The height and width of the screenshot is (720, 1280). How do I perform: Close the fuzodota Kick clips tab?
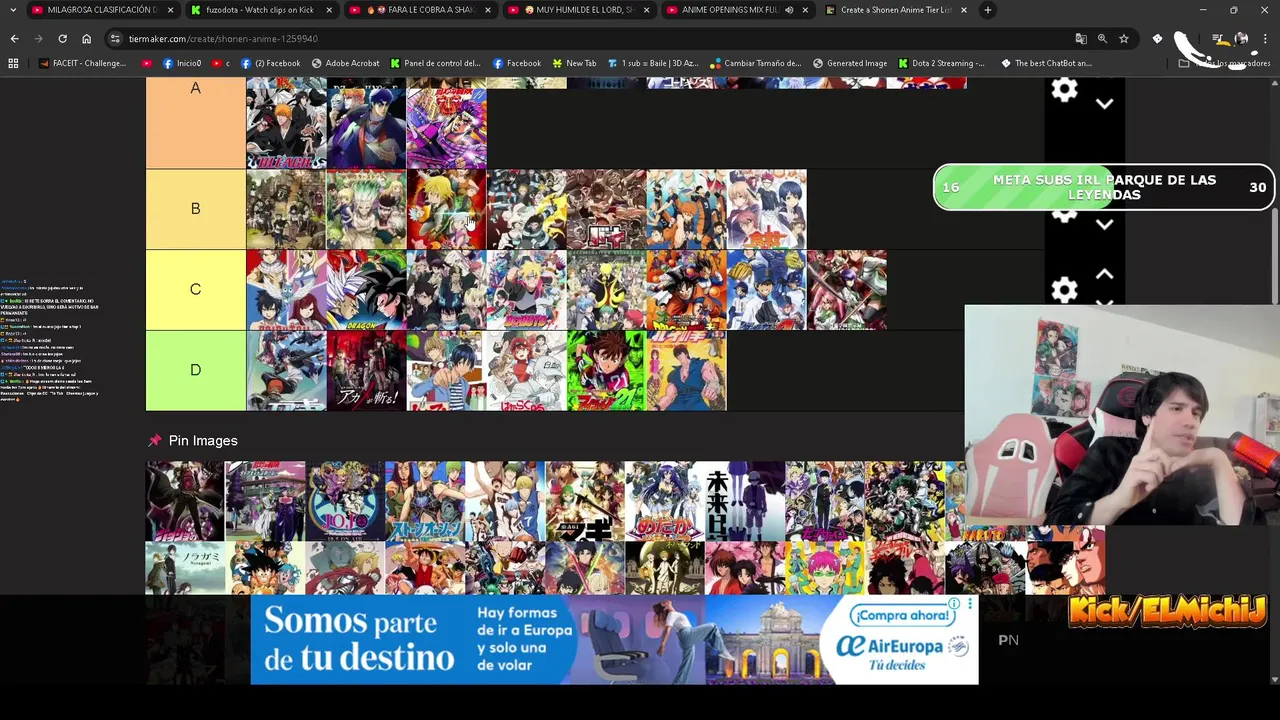coord(329,10)
